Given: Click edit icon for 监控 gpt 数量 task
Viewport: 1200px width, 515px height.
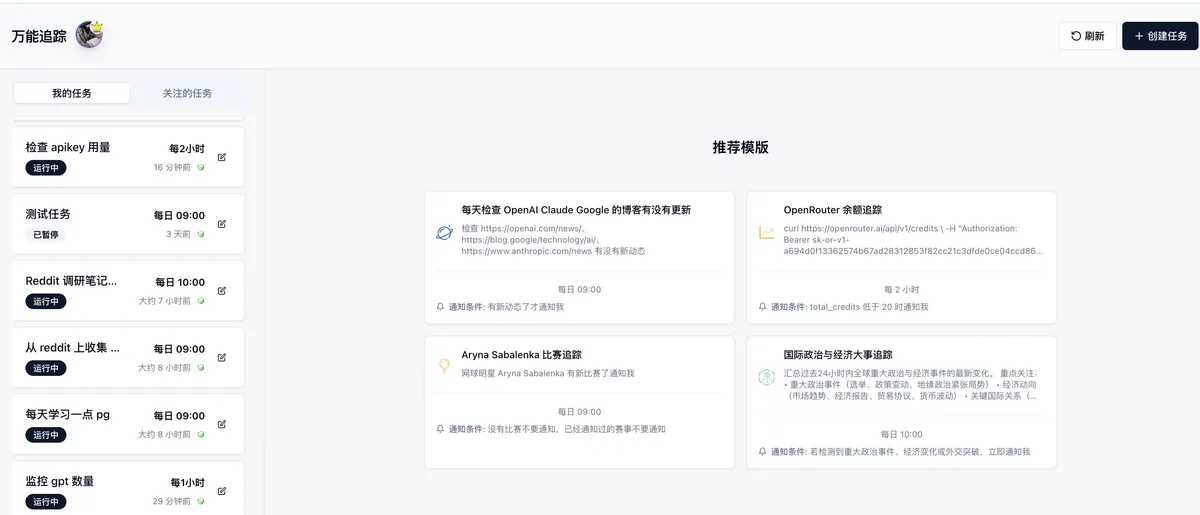Looking at the screenshot, I should click(x=222, y=491).
